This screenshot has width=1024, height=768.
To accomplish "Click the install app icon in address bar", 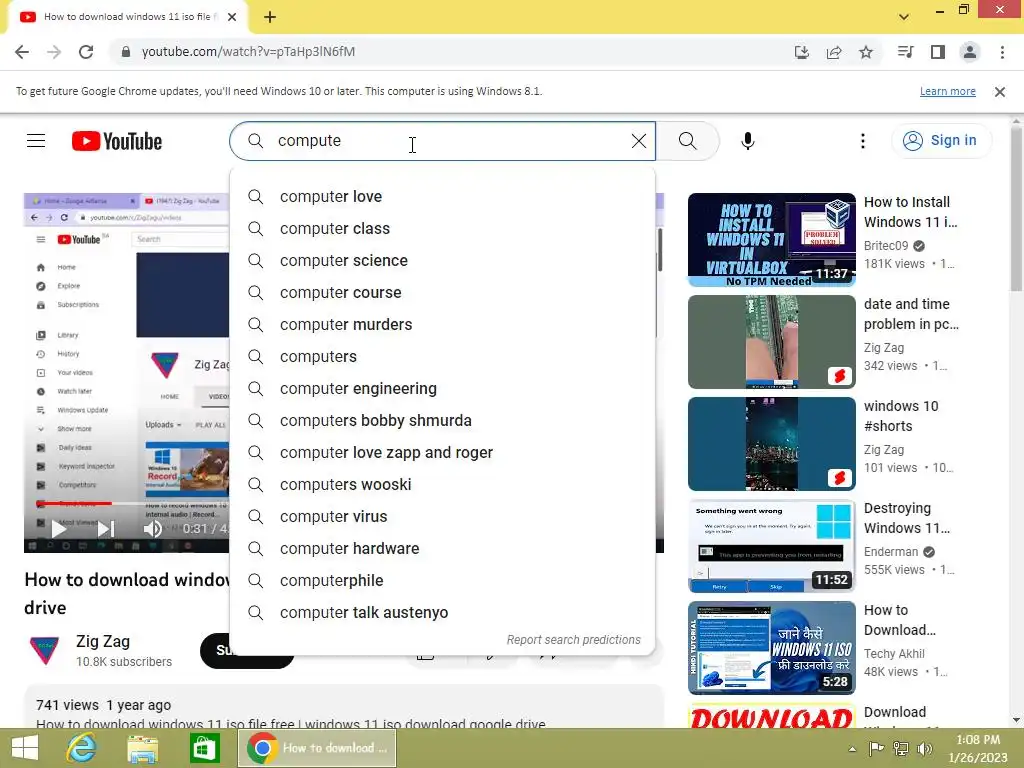I will click(801, 52).
